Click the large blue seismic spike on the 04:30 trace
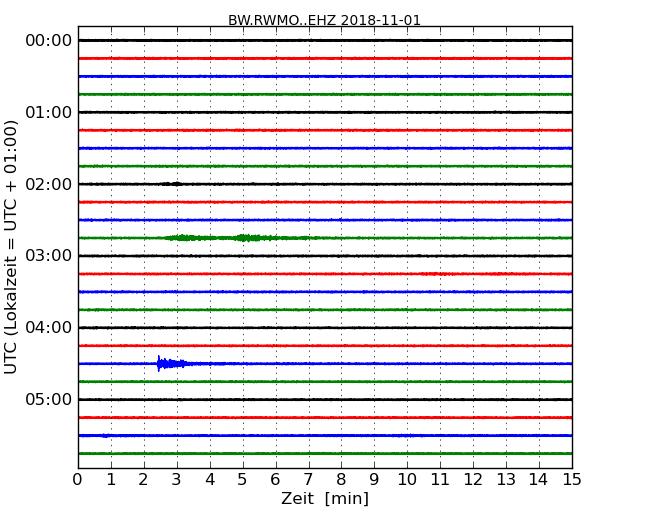 (x=171, y=364)
